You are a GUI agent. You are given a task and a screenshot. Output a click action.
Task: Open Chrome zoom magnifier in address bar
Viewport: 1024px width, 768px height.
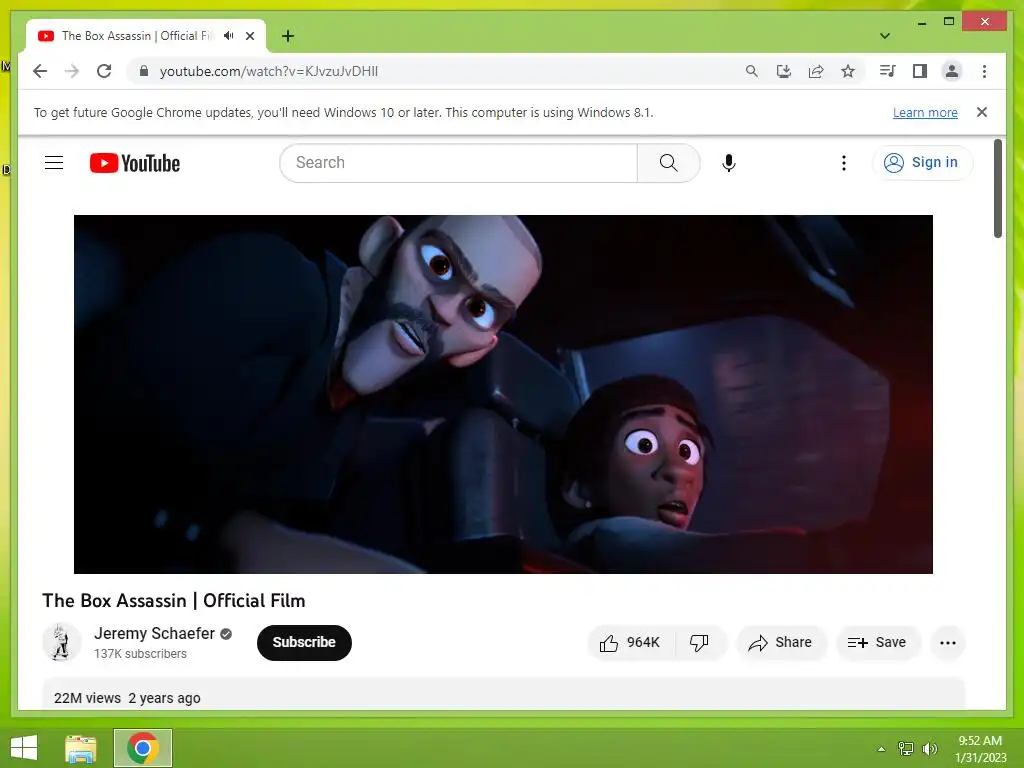click(752, 71)
